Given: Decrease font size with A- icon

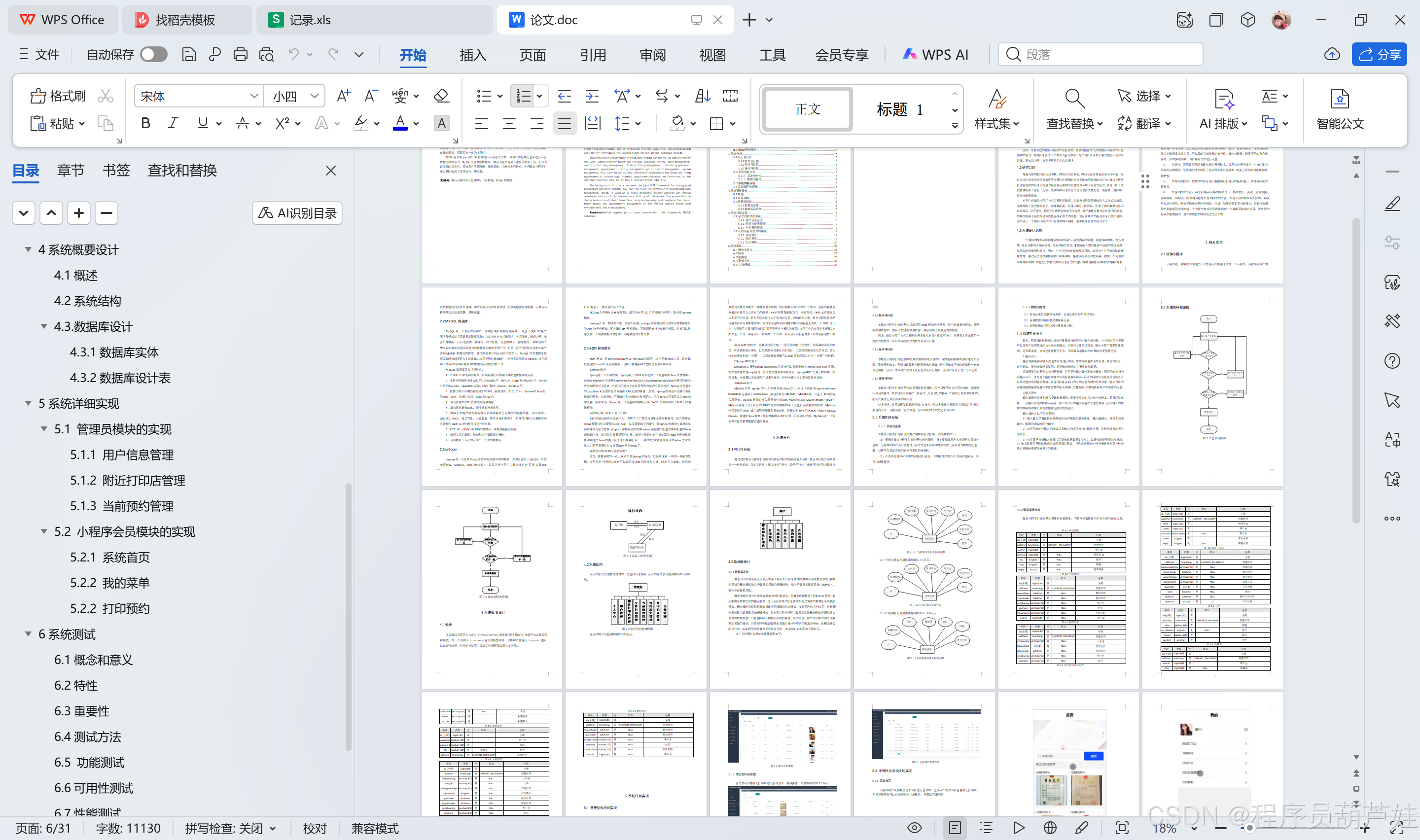Looking at the screenshot, I should 371,96.
